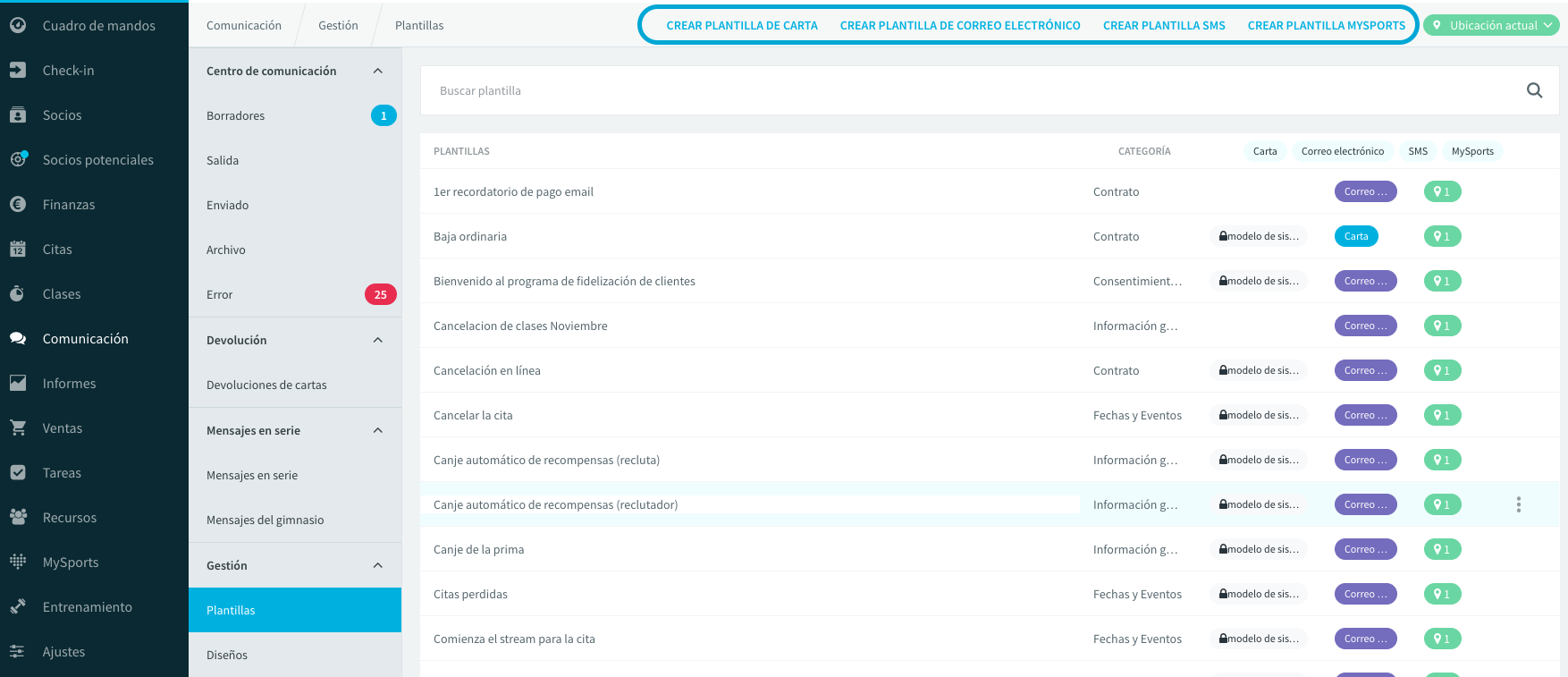1568x677 pixels.
Task: Open the Socios members icon
Action: tap(18, 115)
